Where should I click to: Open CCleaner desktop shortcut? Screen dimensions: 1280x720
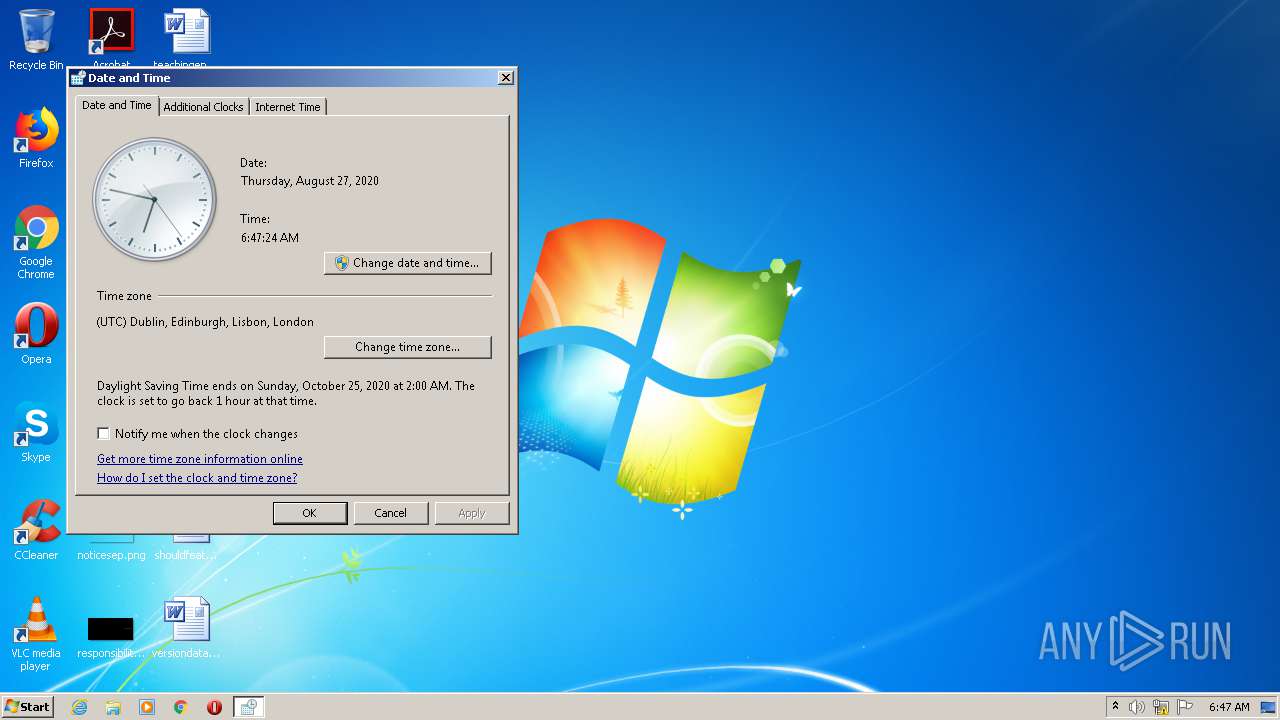pos(36,530)
